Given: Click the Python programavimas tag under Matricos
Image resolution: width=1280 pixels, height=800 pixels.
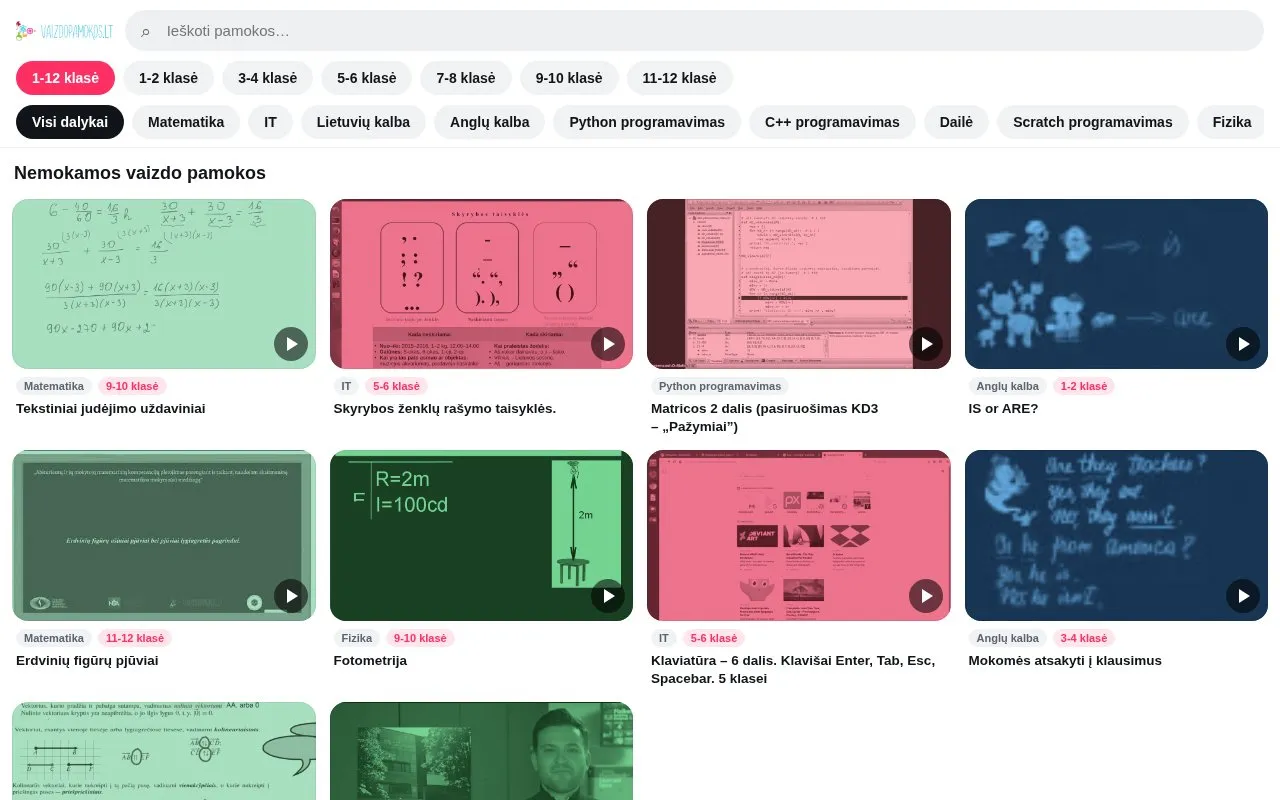Looking at the screenshot, I should [720, 386].
